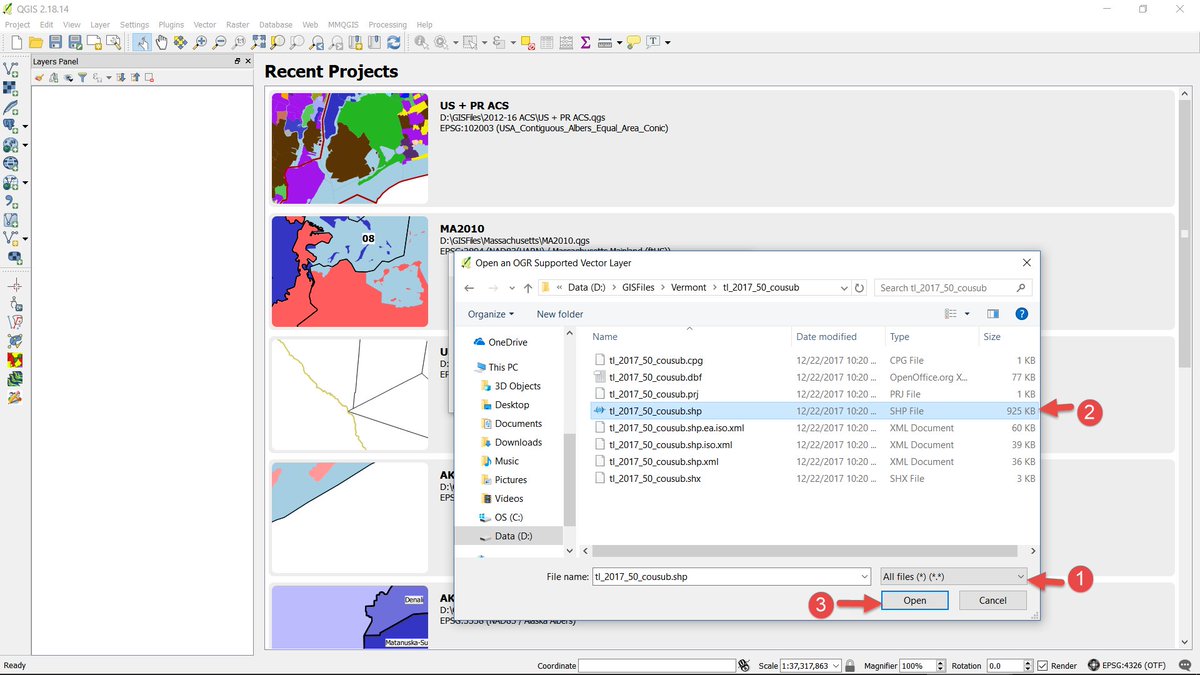Open the attribute table icon
1200x675 pixels.
click(x=546, y=42)
